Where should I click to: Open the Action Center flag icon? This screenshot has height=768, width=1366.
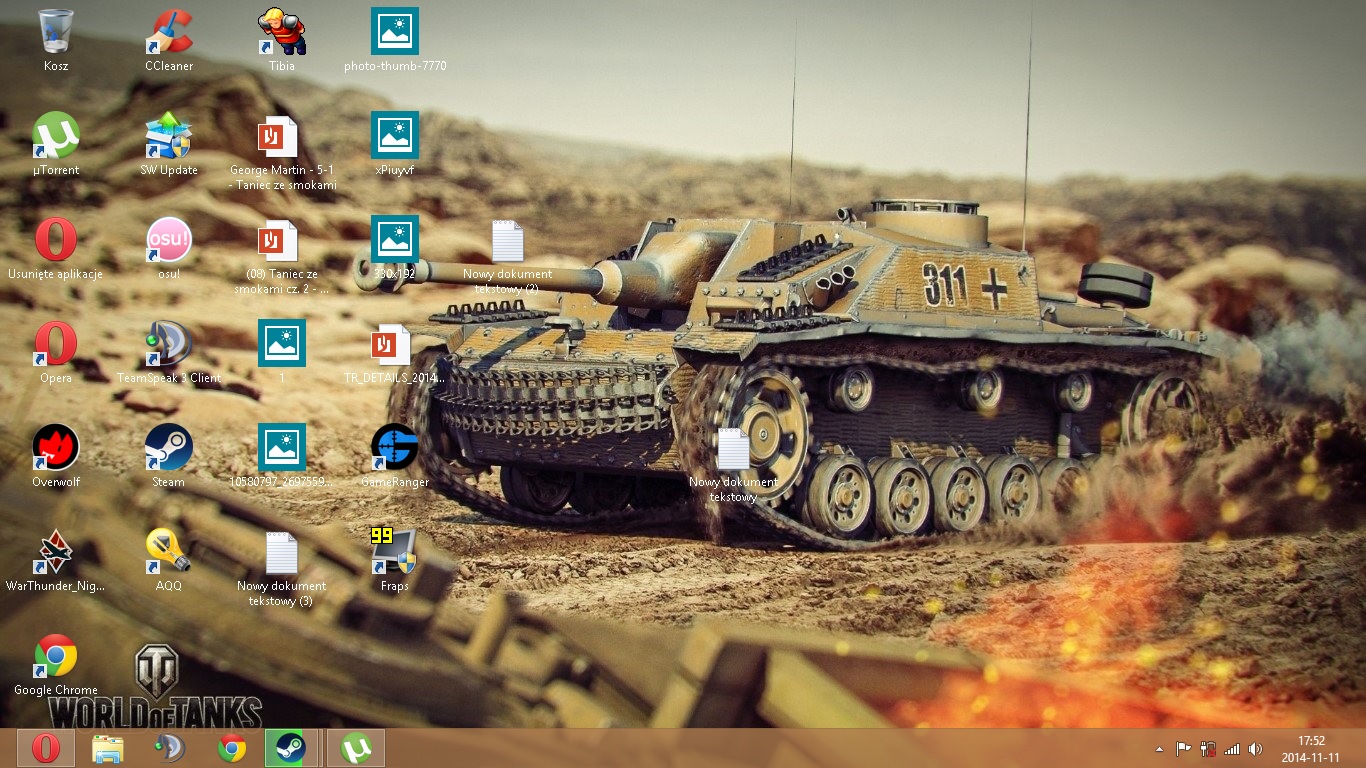tap(1183, 749)
